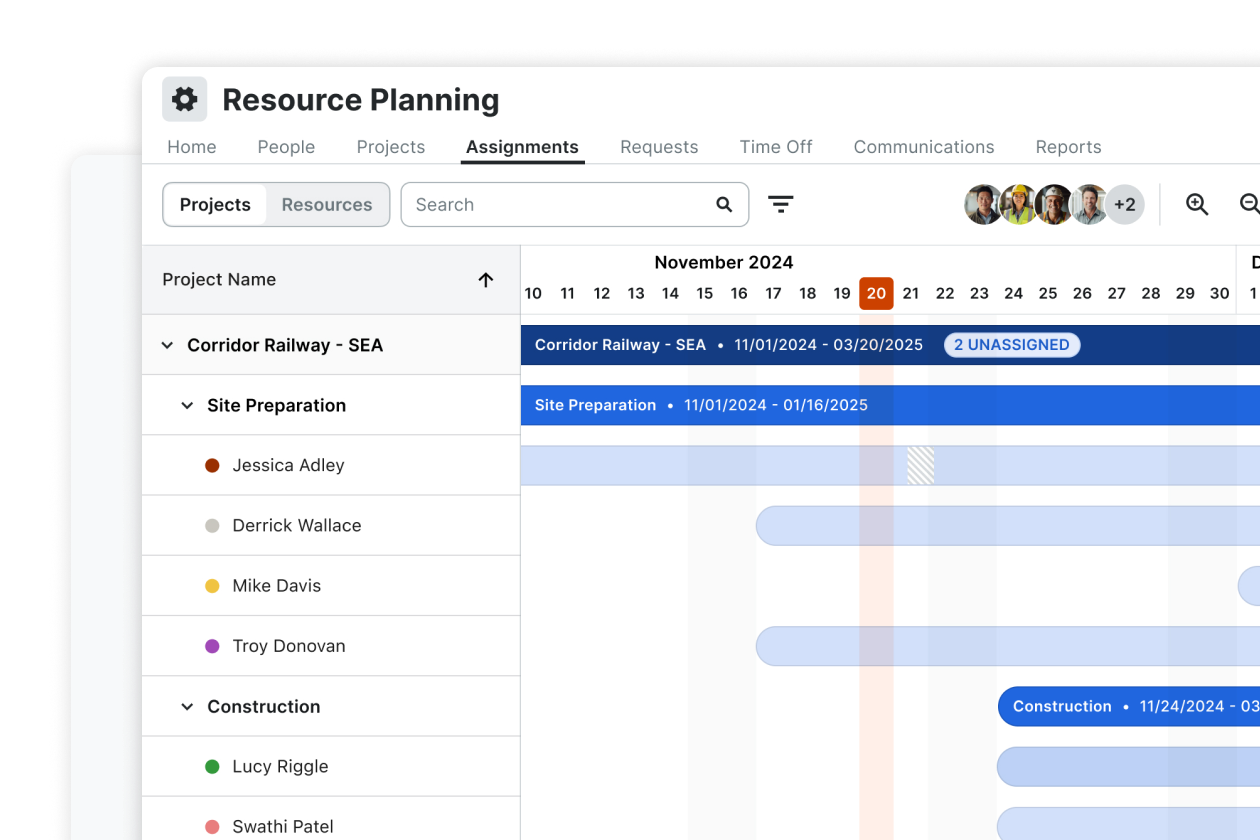Click Derrick Wallace's gray color dot
Viewport: 1260px width, 840px height.
coord(212,526)
